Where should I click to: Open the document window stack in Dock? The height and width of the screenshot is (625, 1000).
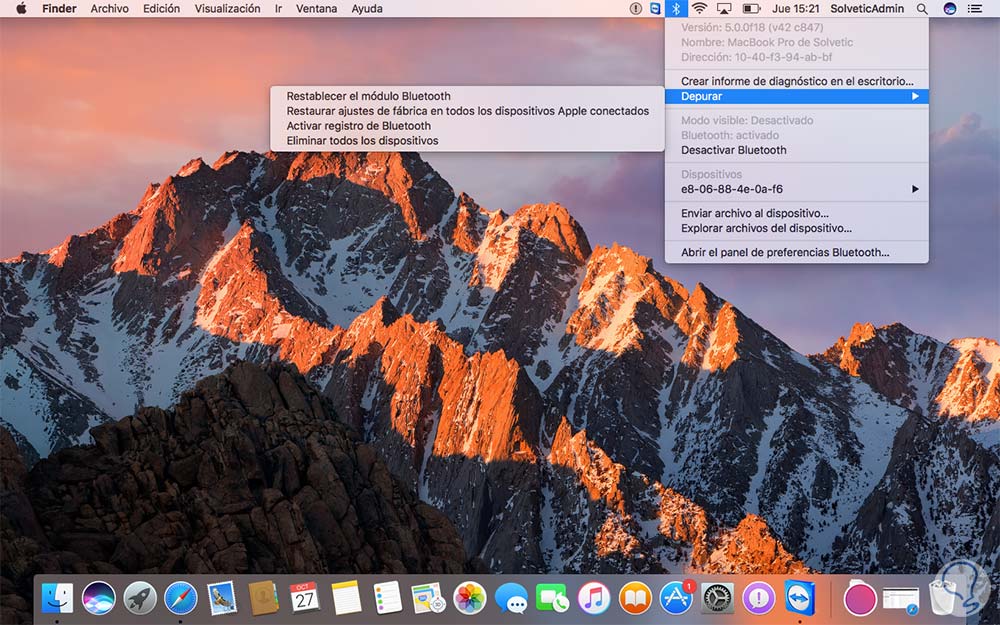click(x=901, y=599)
